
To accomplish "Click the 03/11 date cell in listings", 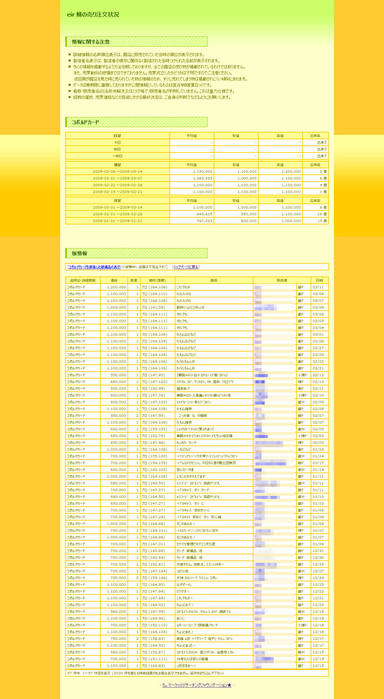I will [x=319, y=287].
